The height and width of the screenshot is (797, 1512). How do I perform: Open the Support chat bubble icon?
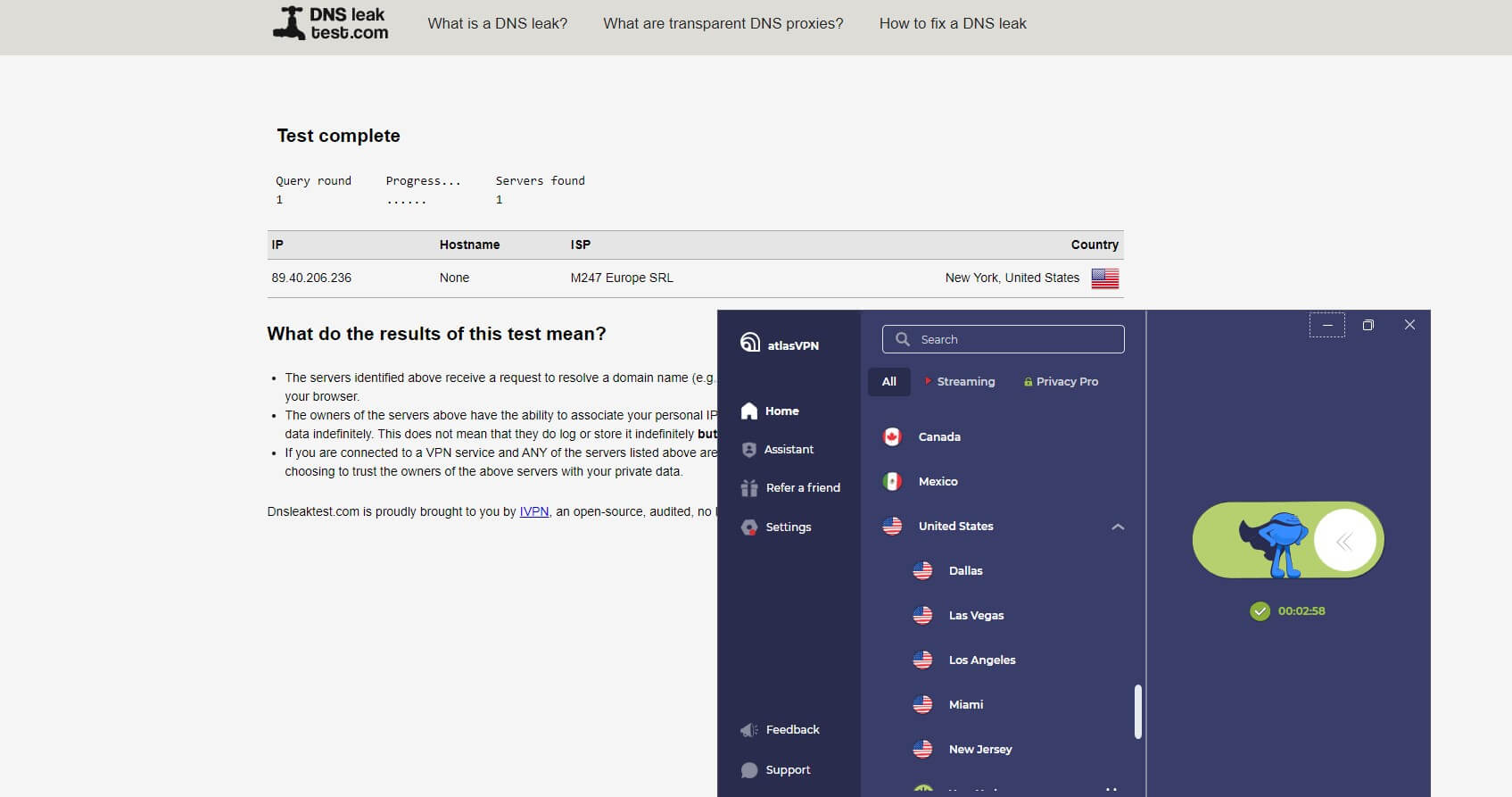[x=749, y=770]
